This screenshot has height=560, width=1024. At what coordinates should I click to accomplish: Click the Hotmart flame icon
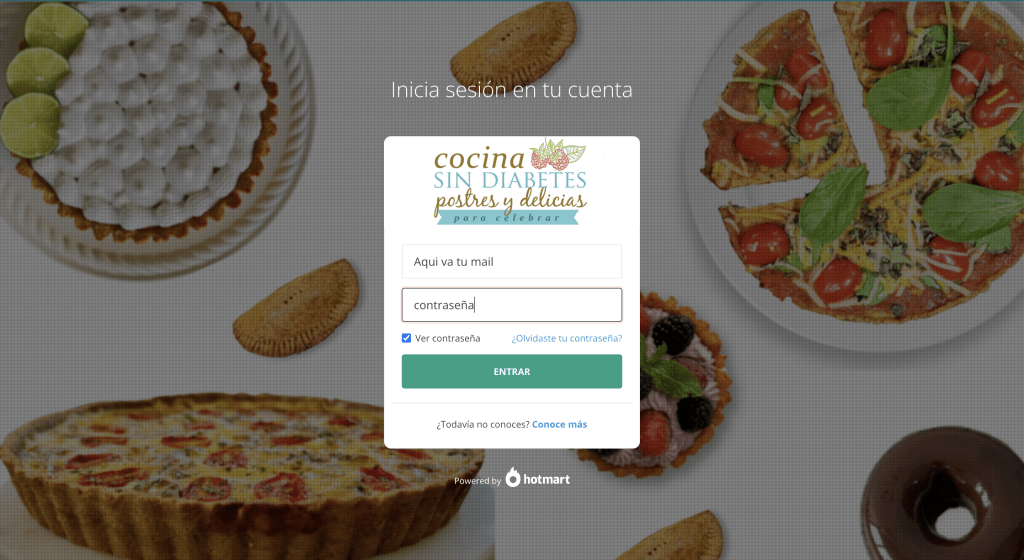point(513,478)
